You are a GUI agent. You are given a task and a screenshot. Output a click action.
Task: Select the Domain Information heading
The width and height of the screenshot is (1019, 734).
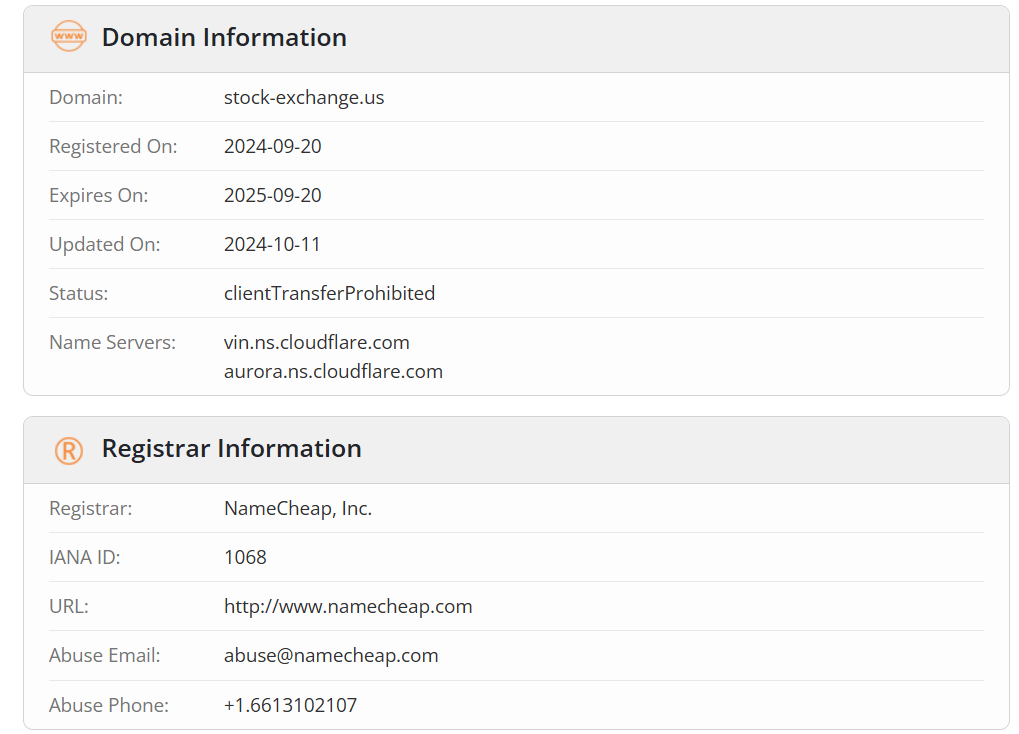pos(224,38)
